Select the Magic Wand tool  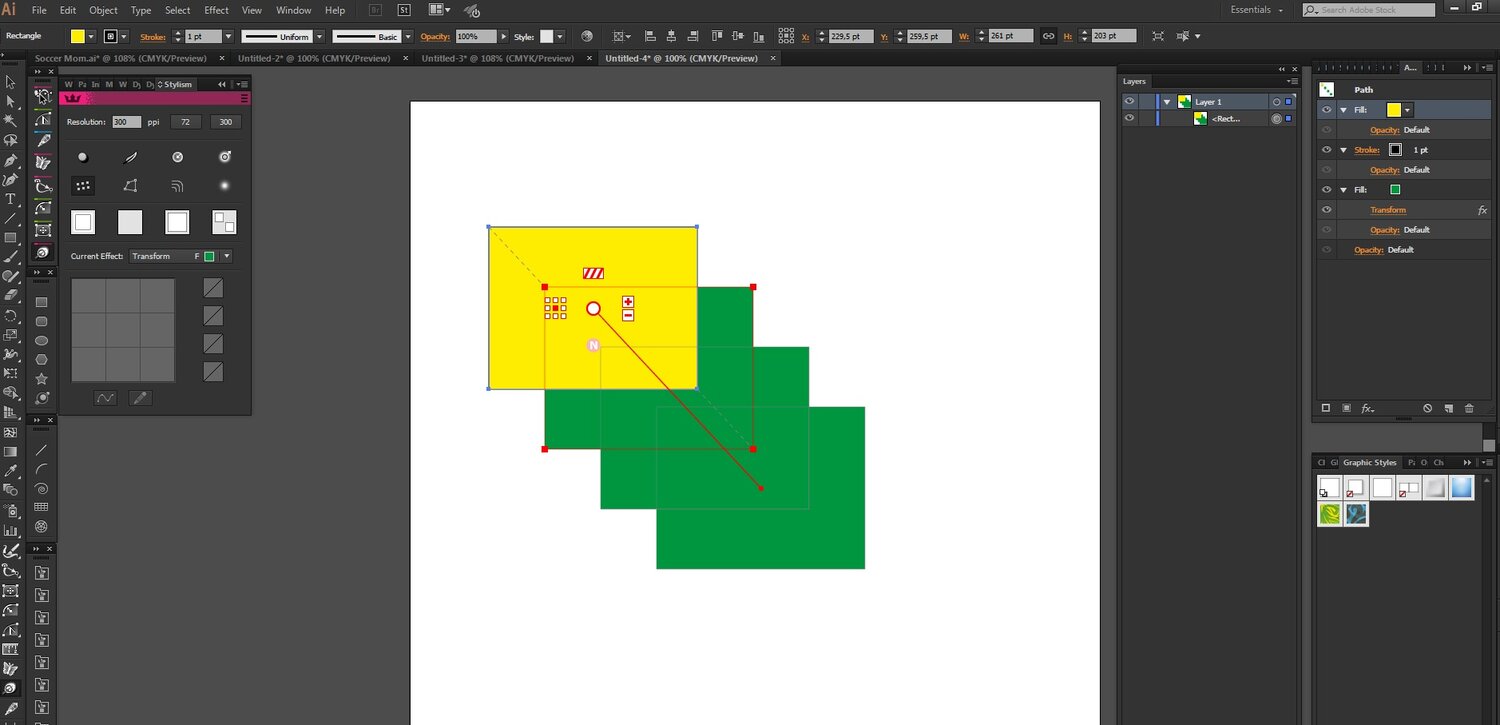tap(11, 120)
